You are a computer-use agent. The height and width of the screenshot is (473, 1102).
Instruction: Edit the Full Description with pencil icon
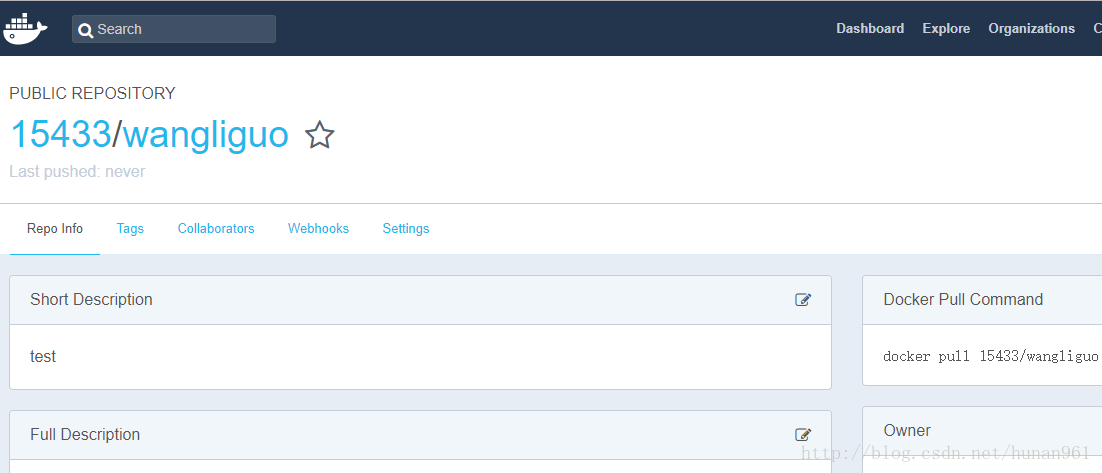(x=803, y=435)
